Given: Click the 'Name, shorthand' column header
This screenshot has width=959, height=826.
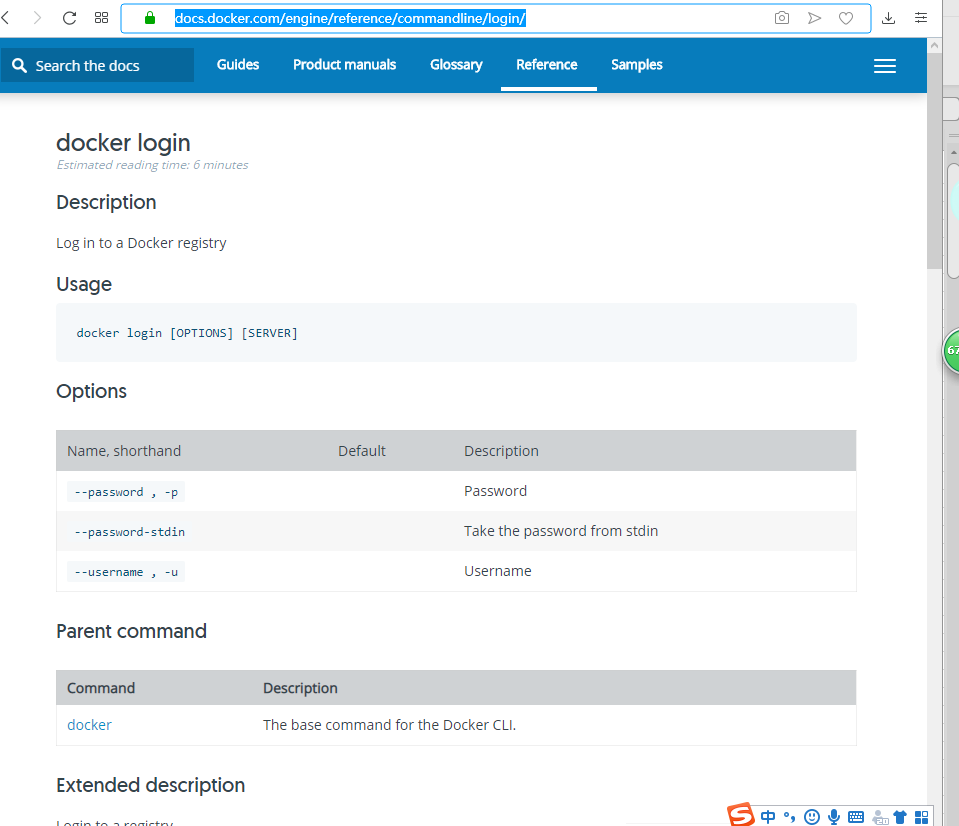Looking at the screenshot, I should click(124, 451).
